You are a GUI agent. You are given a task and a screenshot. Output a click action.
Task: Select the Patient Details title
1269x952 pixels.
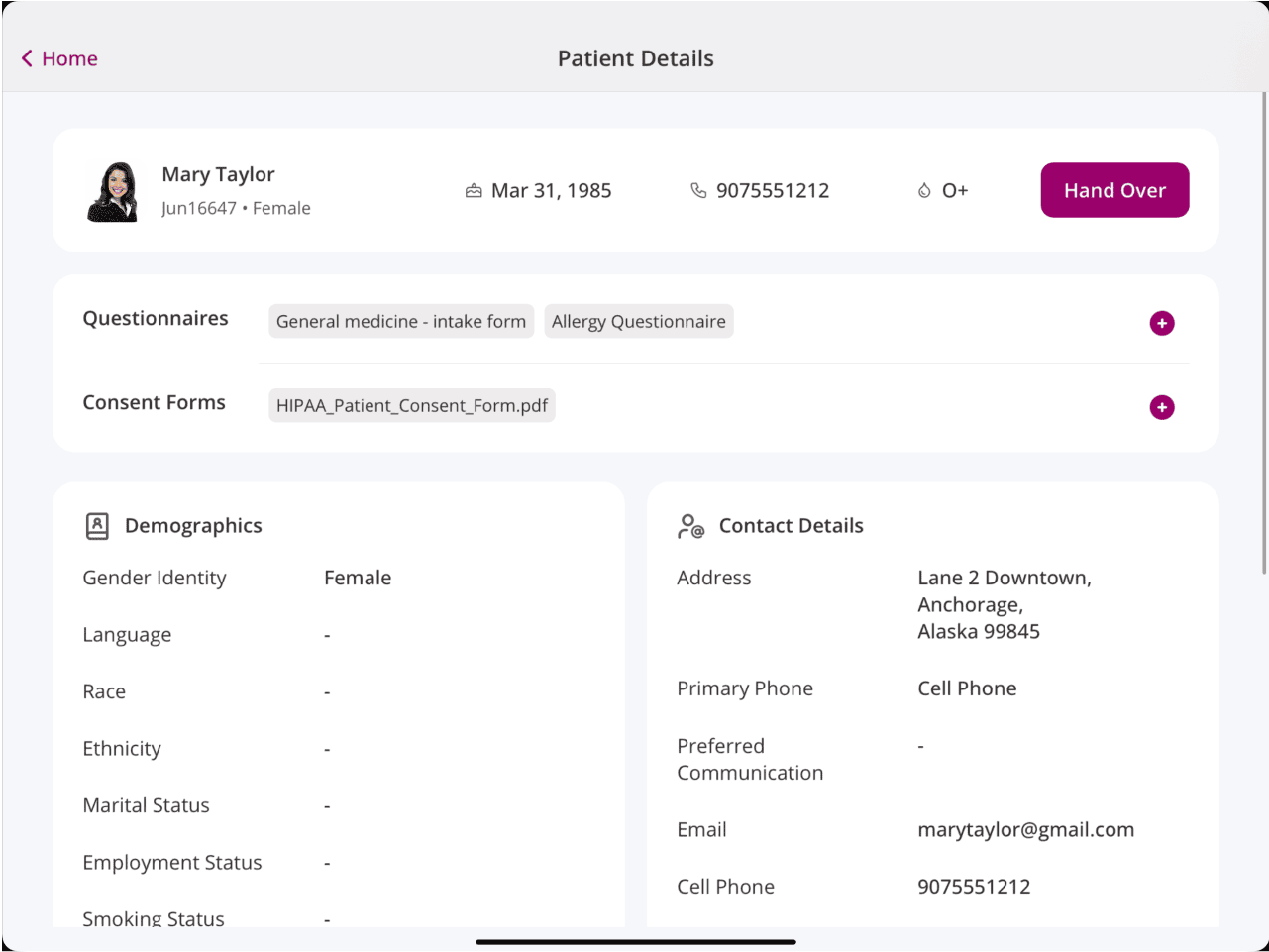click(x=635, y=58)
